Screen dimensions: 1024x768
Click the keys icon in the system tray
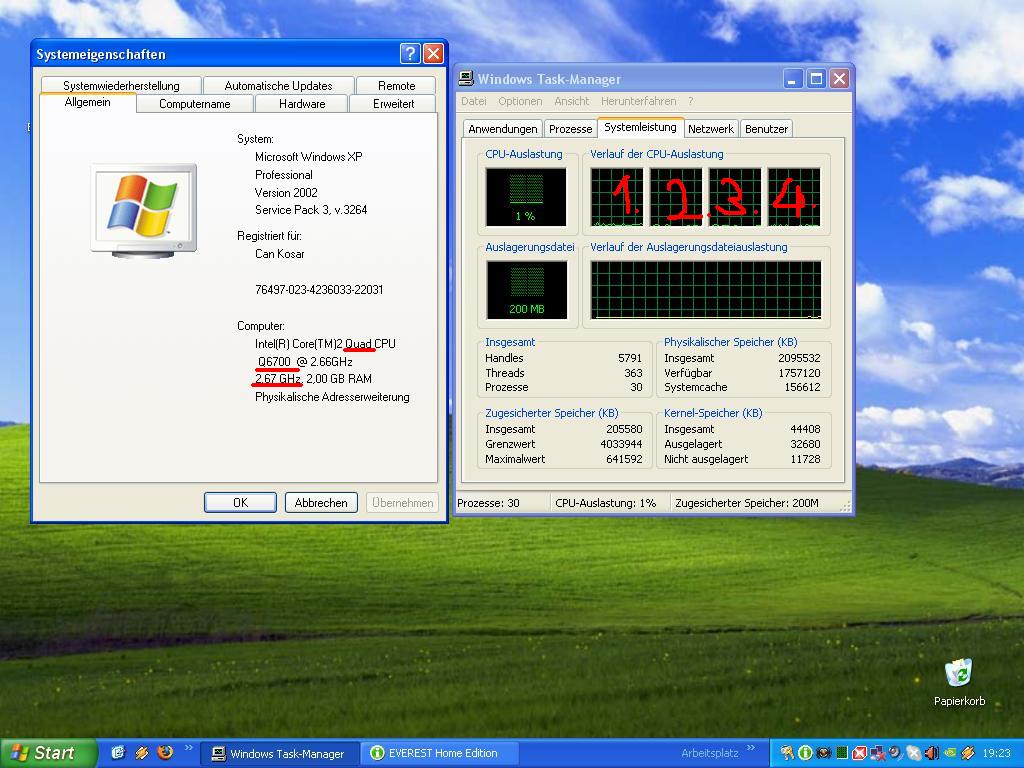click(788, 753)
